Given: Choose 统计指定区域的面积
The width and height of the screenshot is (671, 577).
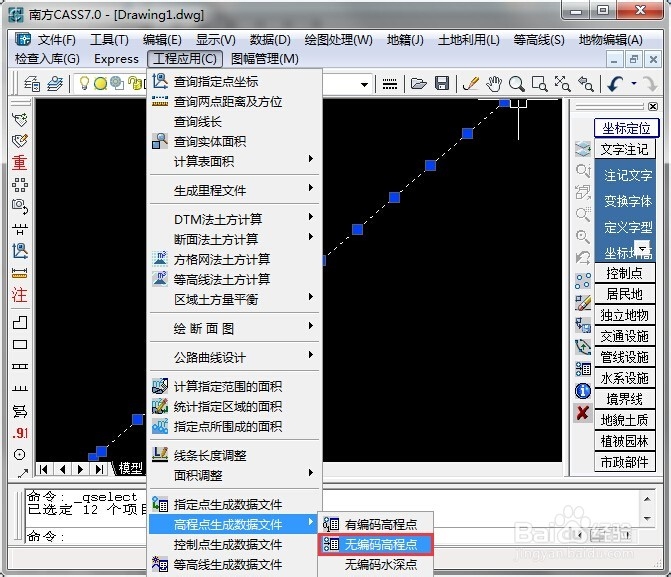Looking at the screenshot, I should [x=235, y=406].
